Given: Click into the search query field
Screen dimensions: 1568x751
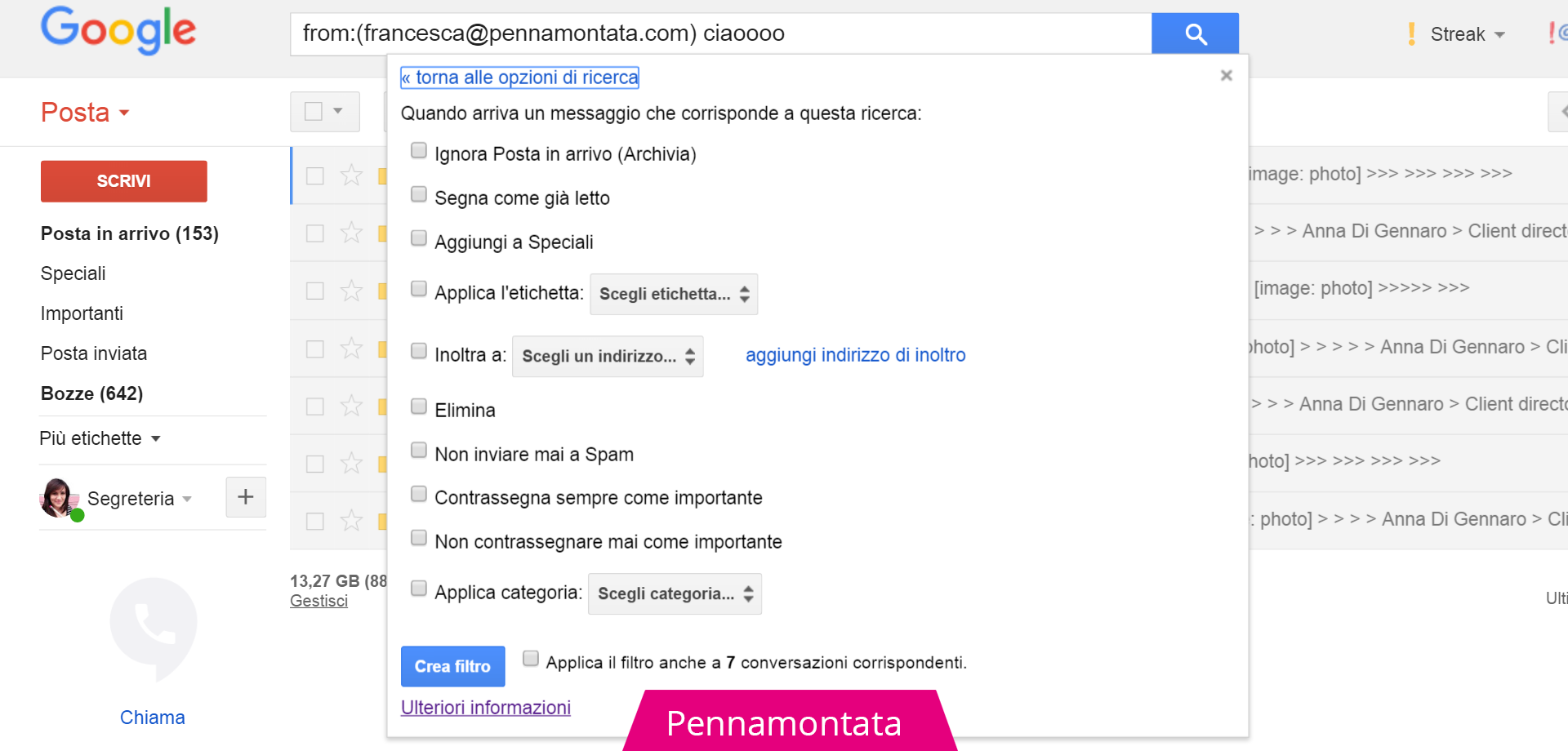Looking at the screenshot, I should click(x=719, y=33).
